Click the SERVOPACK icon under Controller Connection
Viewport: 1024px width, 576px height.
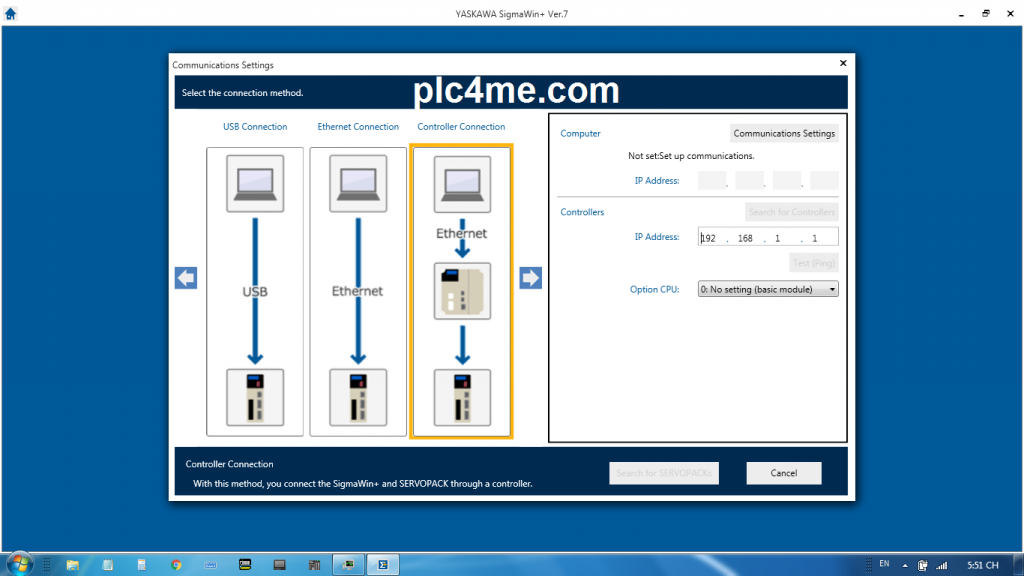[461, 398]
